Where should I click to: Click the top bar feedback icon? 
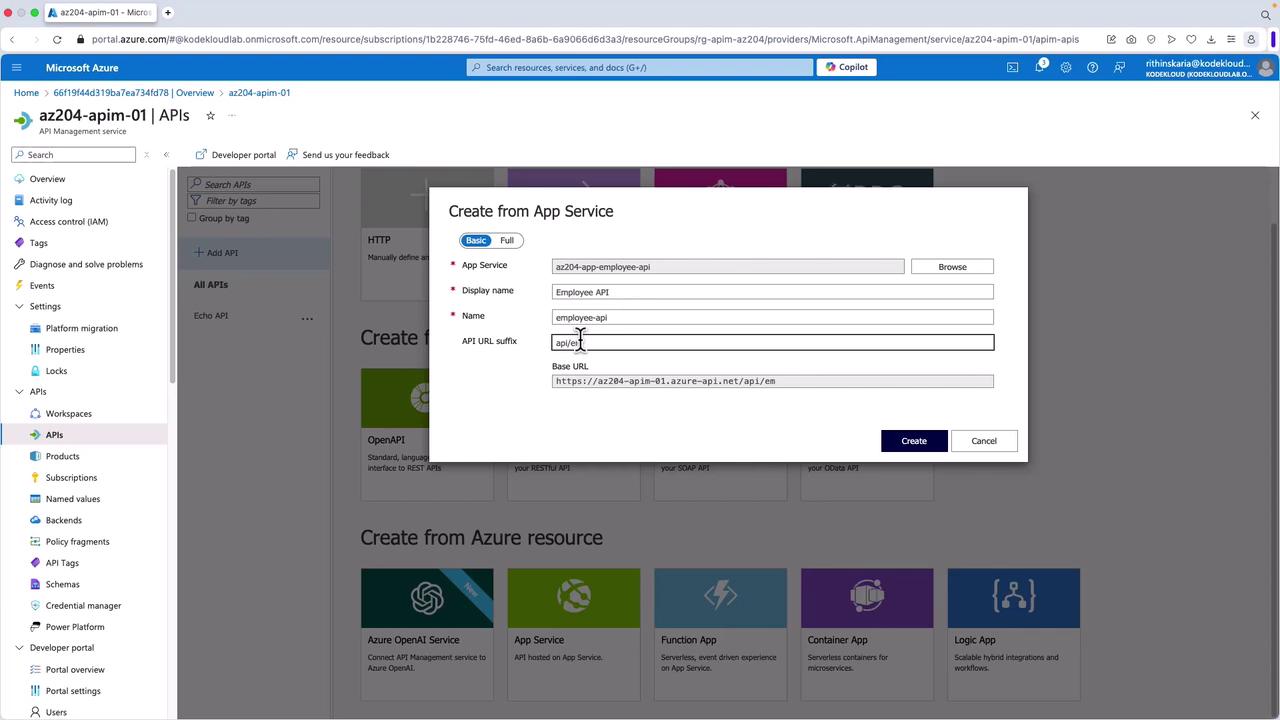[x=1120, y=67]
